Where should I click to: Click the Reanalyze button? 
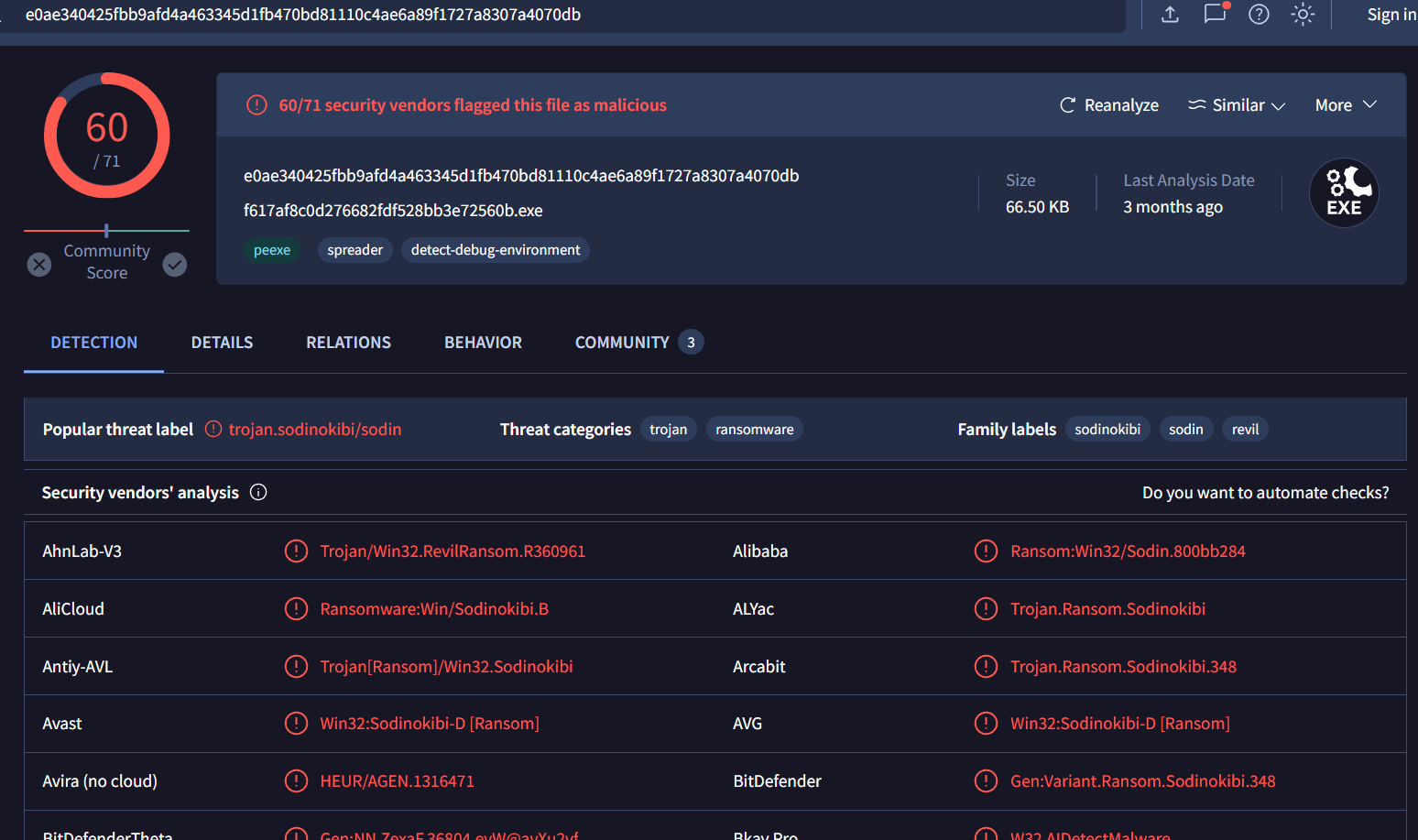click(1109, 105)
